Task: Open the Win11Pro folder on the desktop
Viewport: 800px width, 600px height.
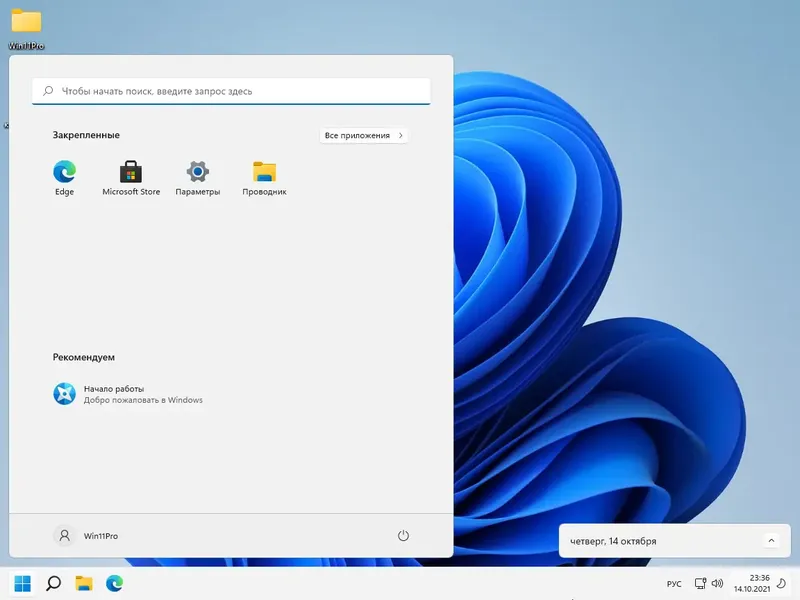Action: [25, 22]
